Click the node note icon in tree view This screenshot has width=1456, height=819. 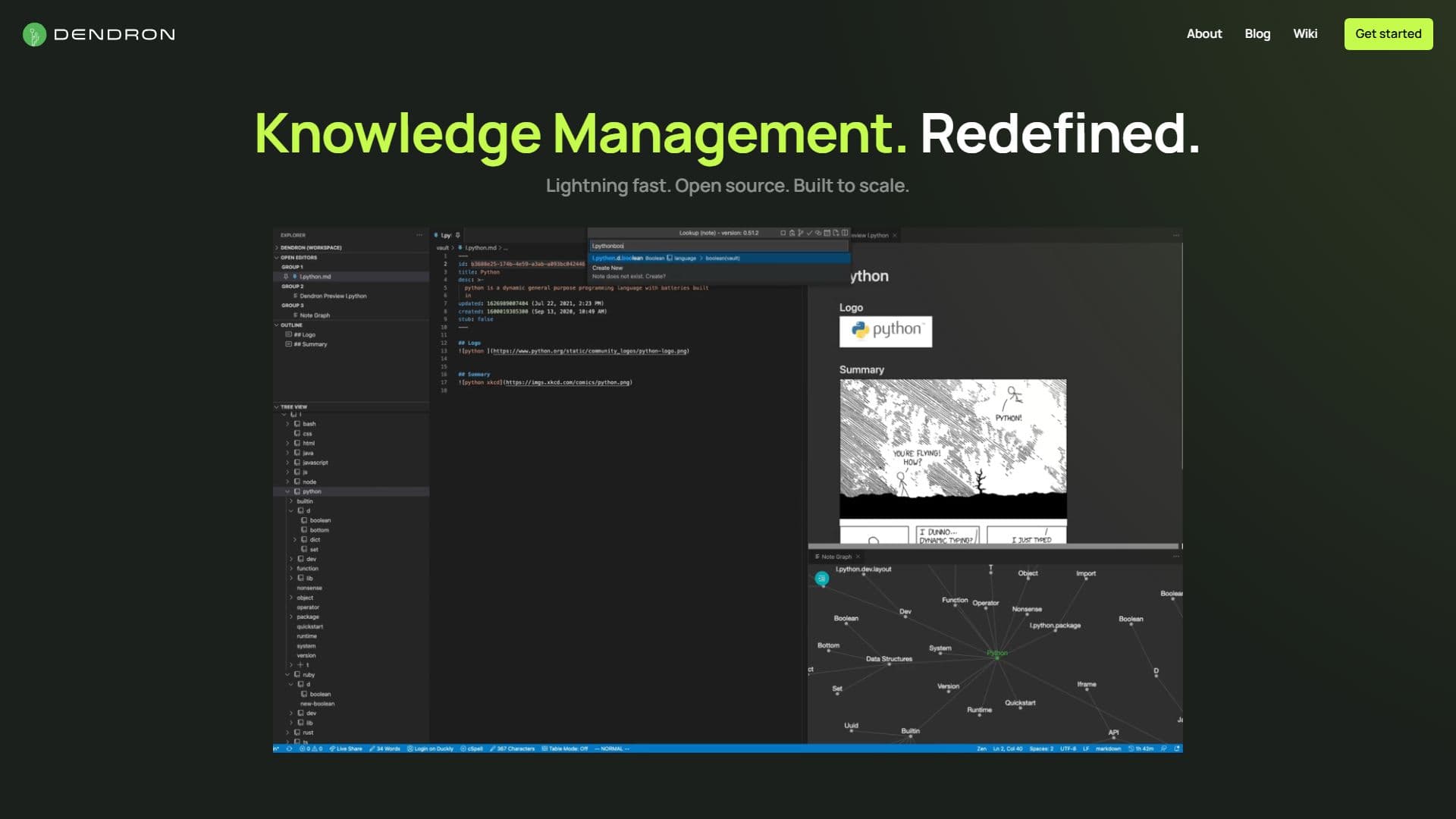tap(297, 482)
